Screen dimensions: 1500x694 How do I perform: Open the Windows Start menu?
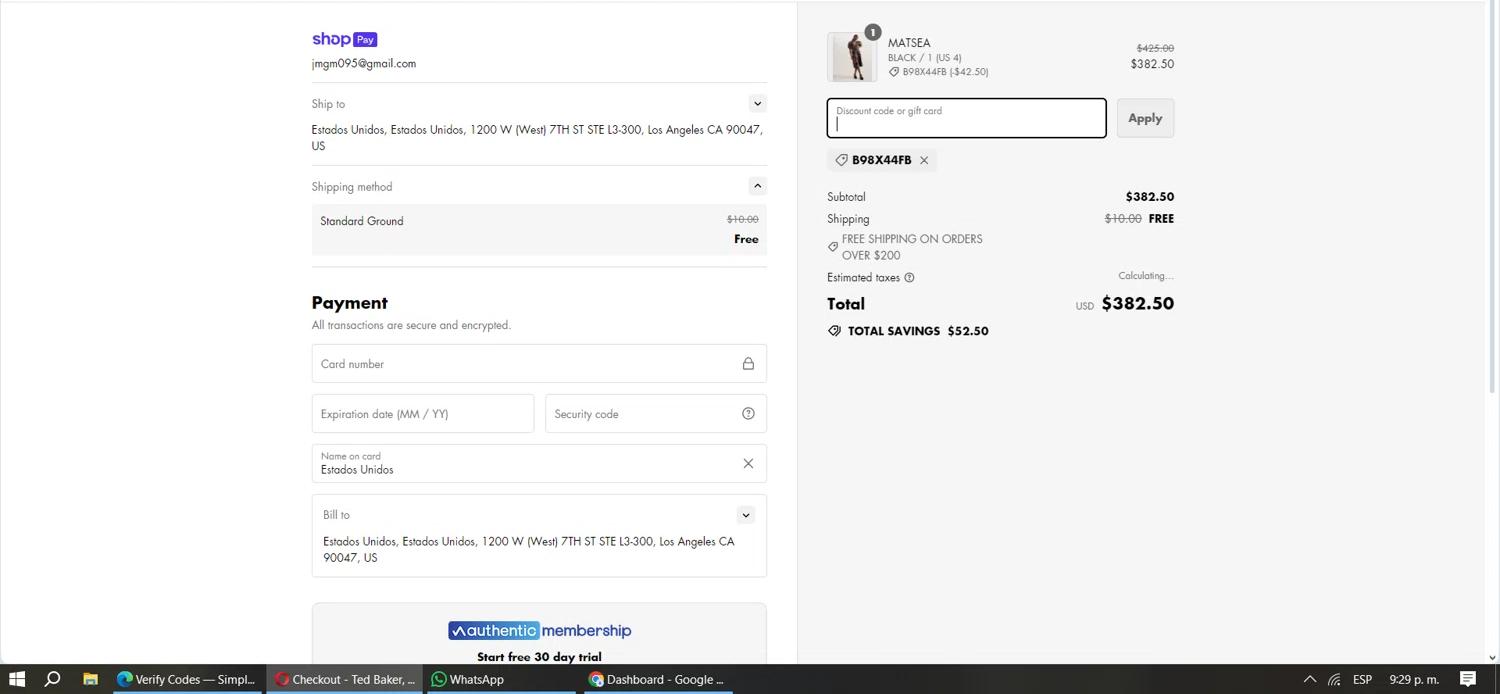[17, 679]
